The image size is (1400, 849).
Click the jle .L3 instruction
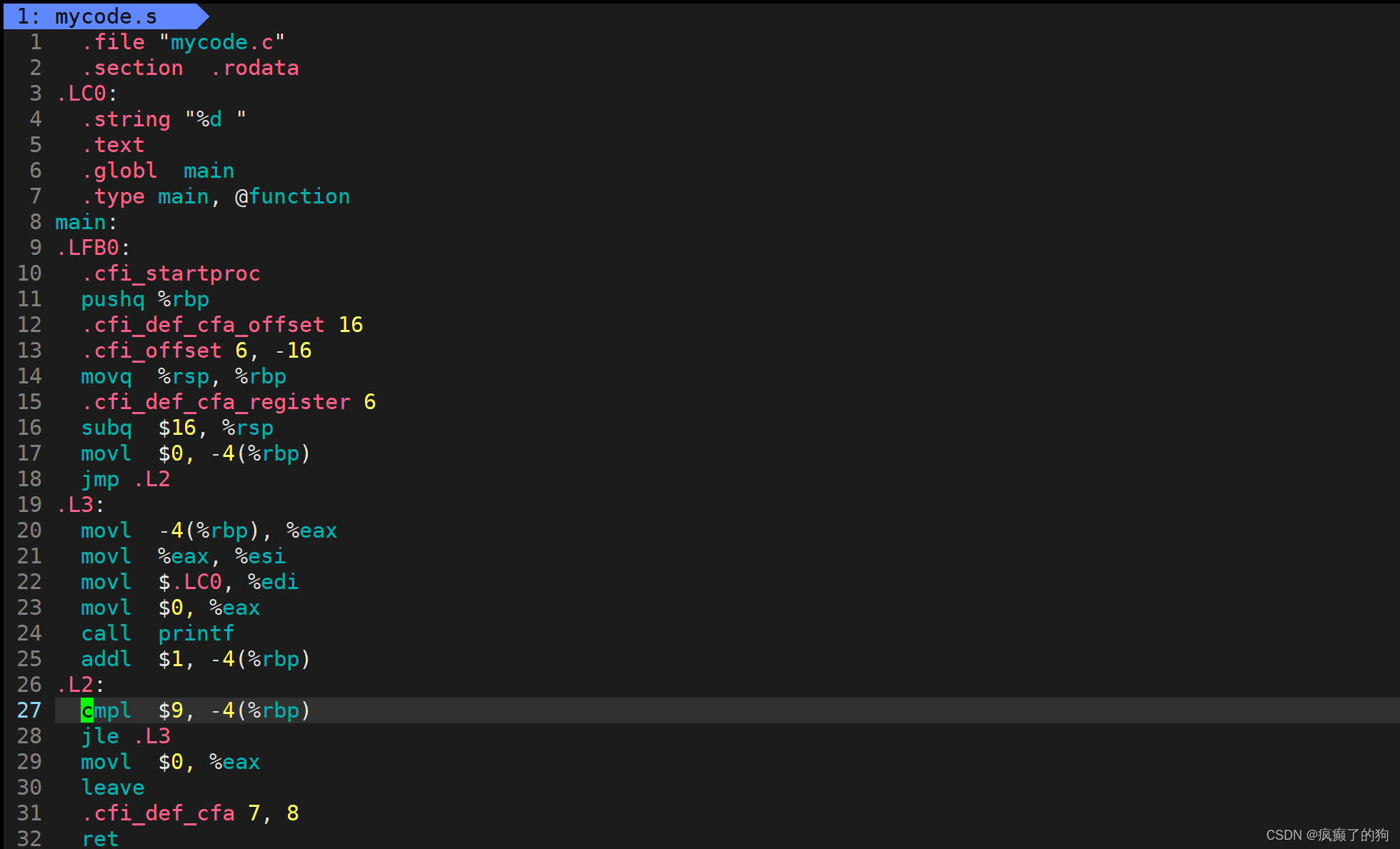126,736
